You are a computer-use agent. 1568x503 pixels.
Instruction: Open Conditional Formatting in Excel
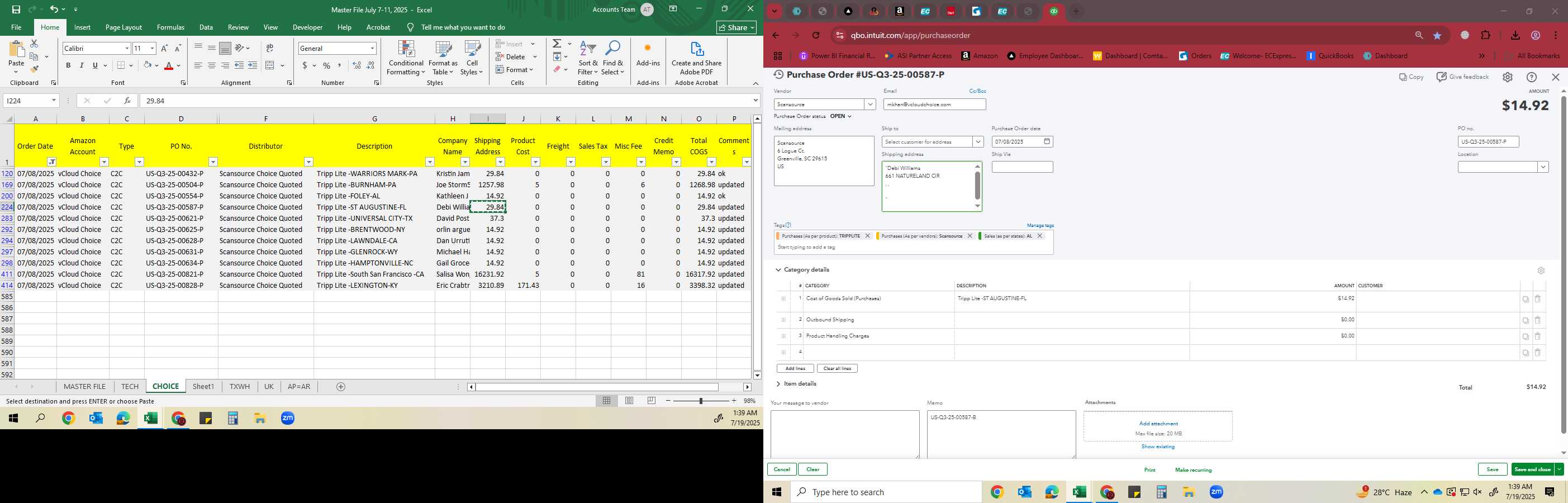pos(406,59)
